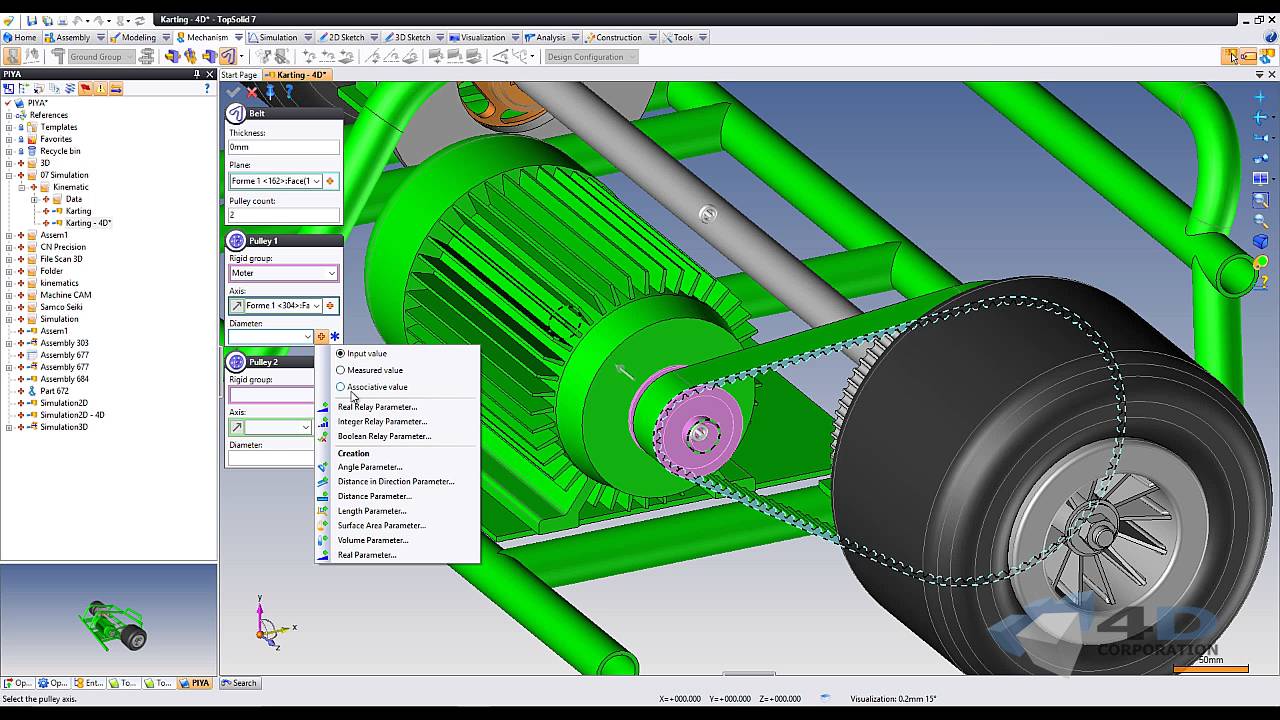This screenshot has height=720, width=1280.
Task: Select Machine CAM in the project tree
Action: click(x=66, y=295)
